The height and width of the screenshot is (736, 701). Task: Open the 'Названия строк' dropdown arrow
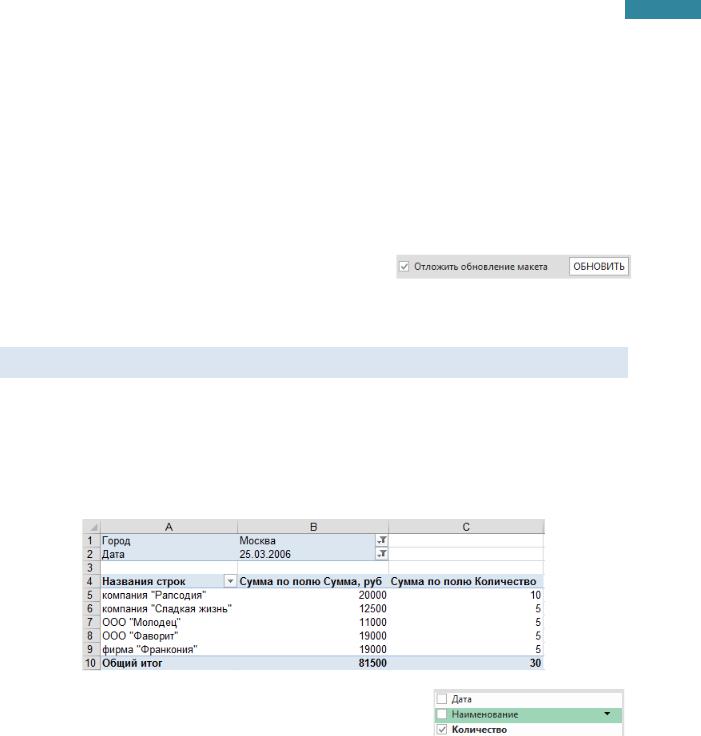[x=230, y=581]
